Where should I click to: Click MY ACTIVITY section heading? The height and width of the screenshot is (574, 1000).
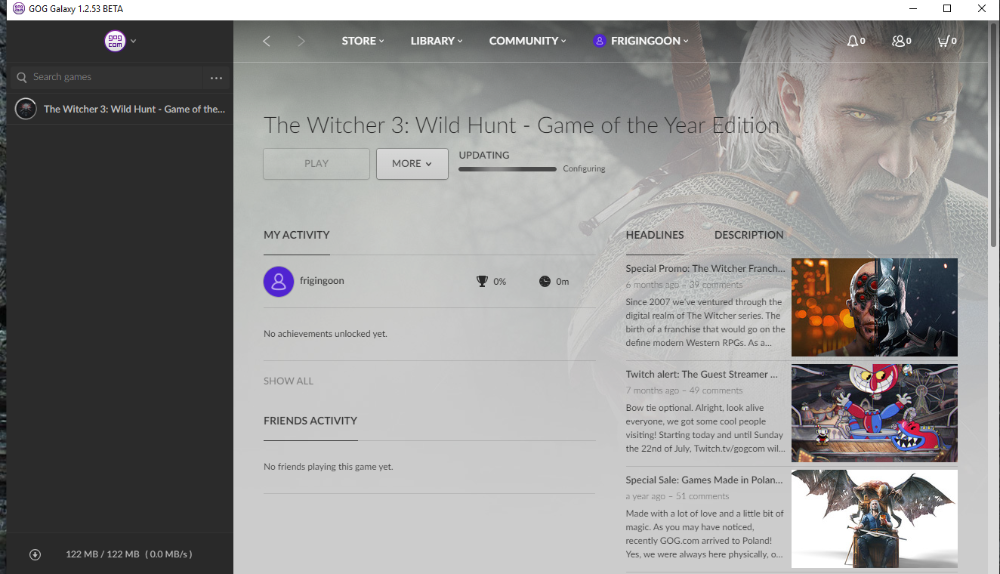(297, 235)
